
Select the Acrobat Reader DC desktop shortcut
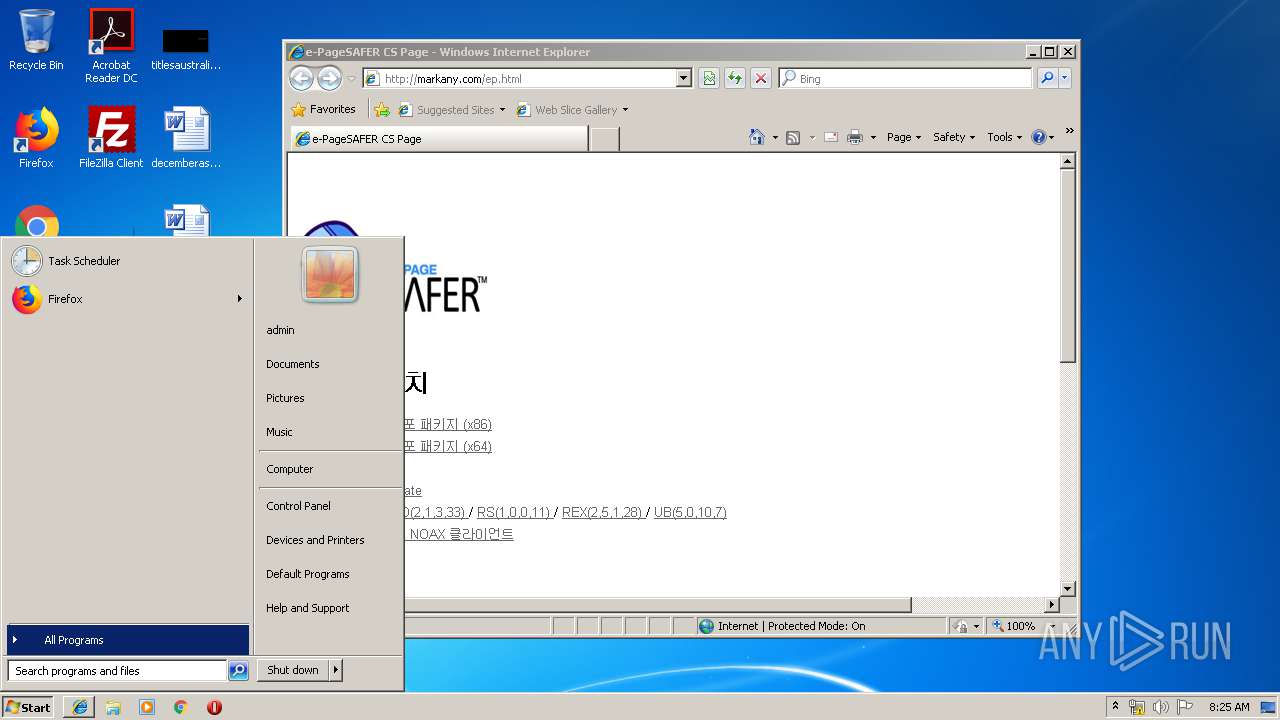point(111,46)
